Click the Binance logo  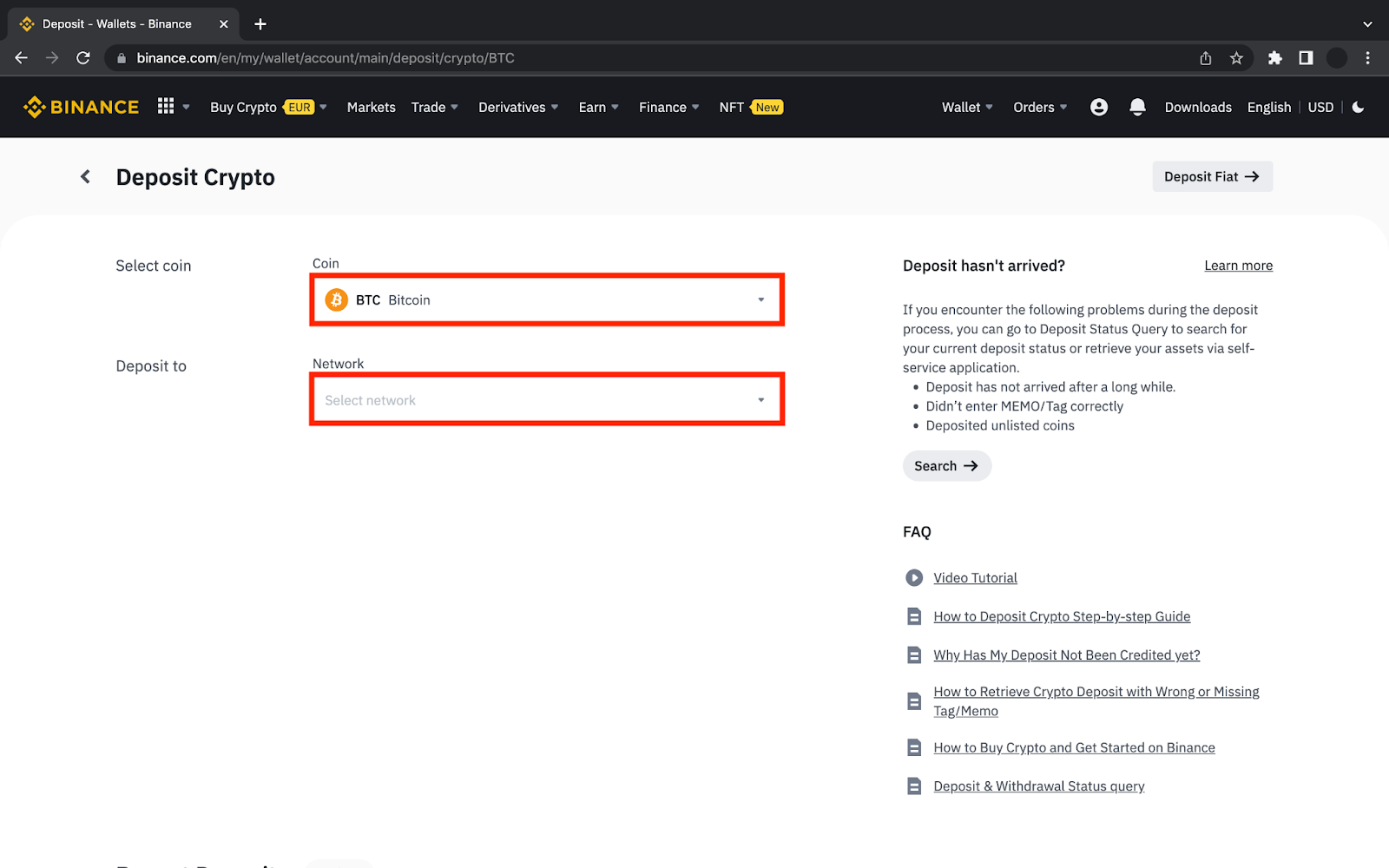(x=82, y=107)
